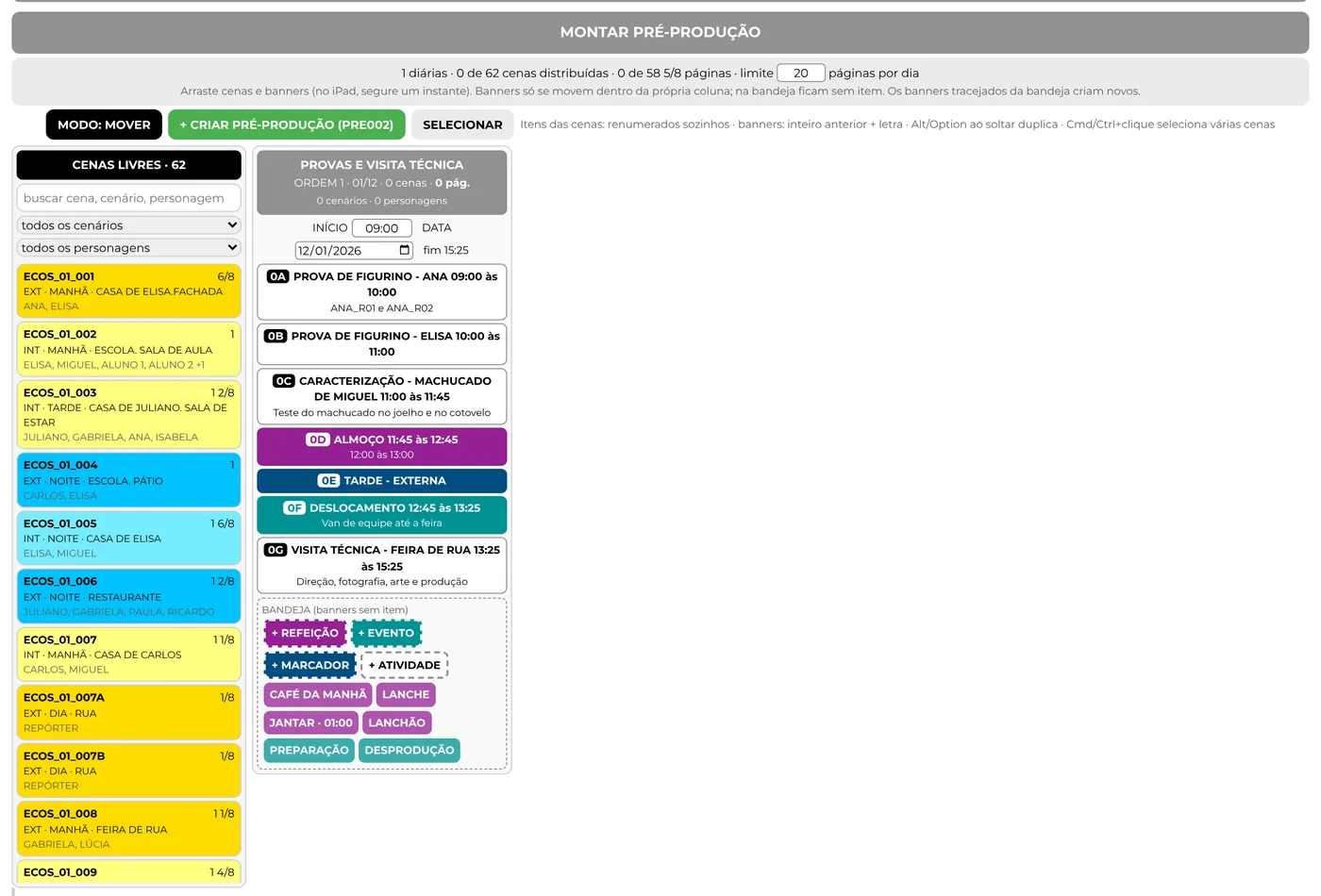Select scene card ECOS_01_007B
The height and width of the screenshot is (896, 1321).
coord(128,771)
